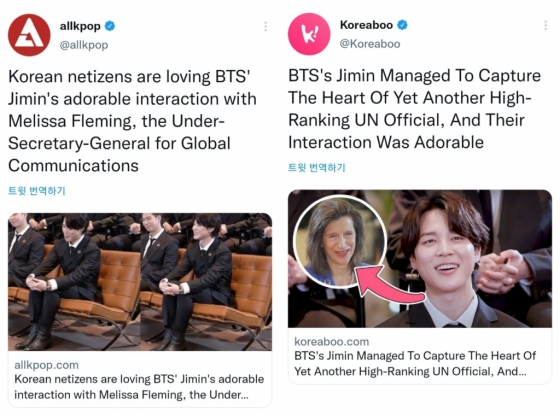
Task: Open the allkpop article photo of seated men
Action: (x=140, y=282)
